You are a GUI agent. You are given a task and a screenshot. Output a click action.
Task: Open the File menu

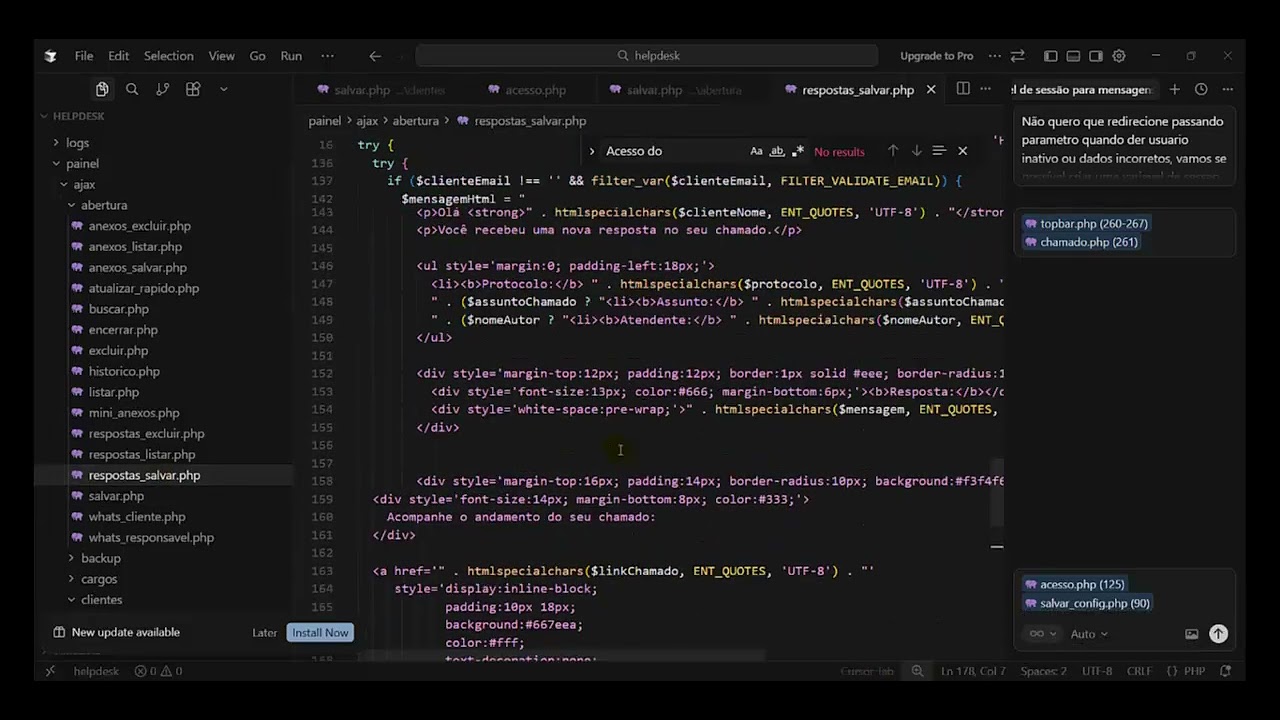pyautogui.click(x=84, y=56)
